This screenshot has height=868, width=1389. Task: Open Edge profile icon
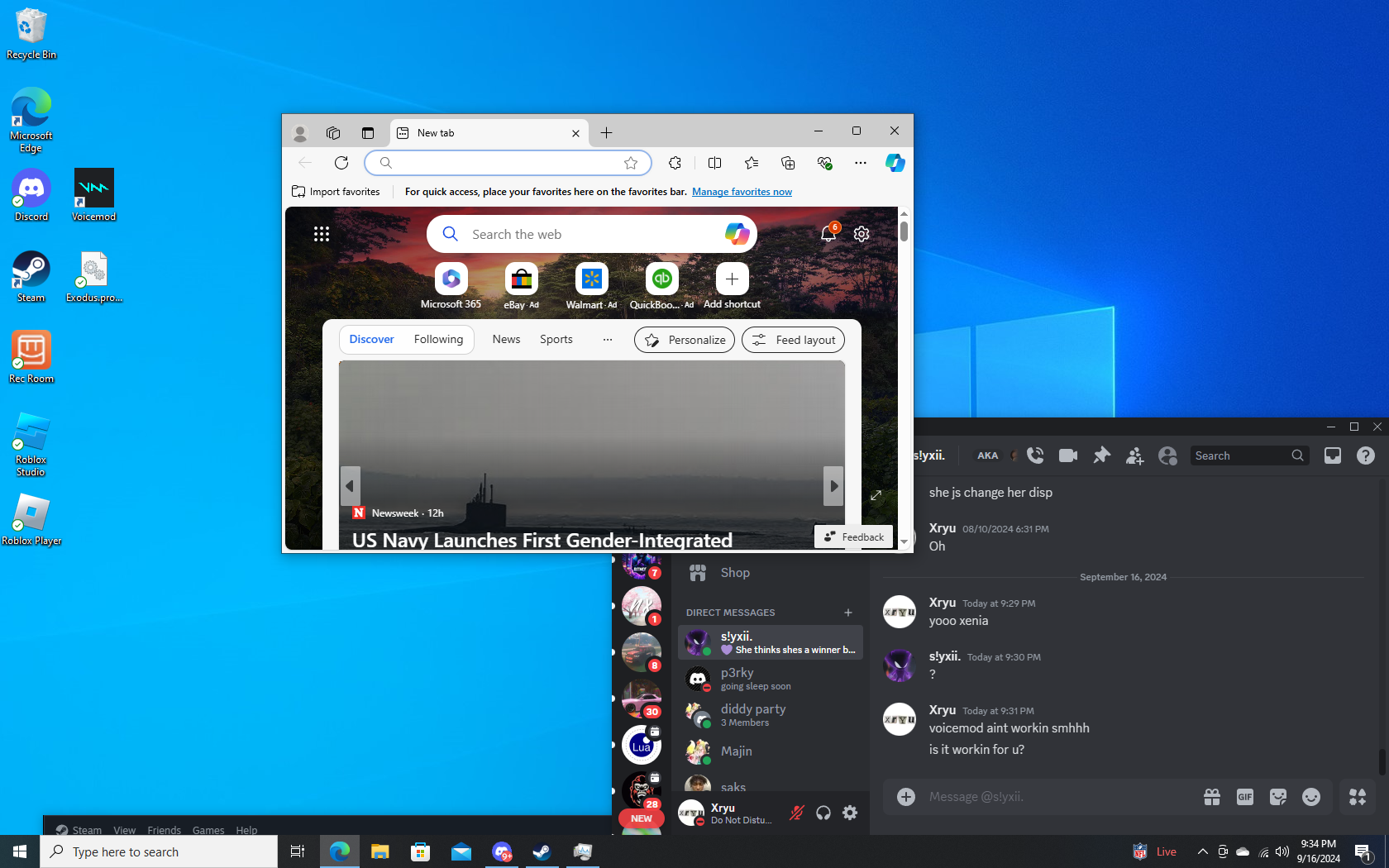(x=300, y=133)
